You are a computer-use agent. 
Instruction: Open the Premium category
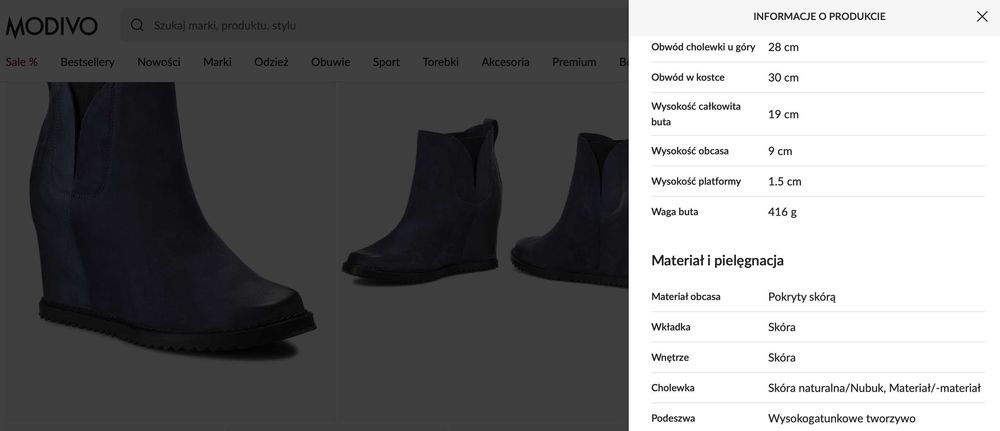coord(574,62)
